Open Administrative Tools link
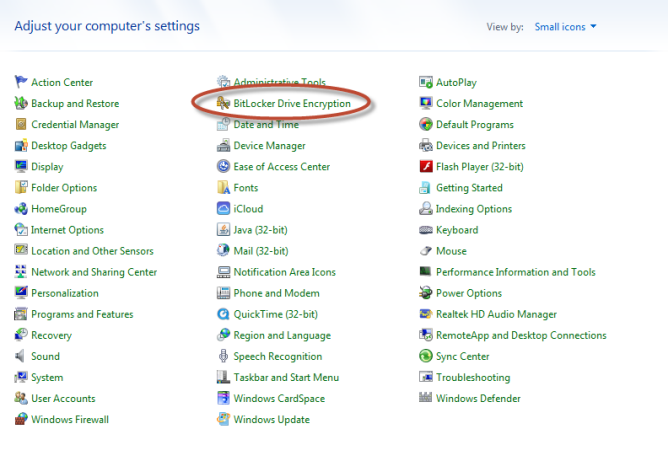 279,82
